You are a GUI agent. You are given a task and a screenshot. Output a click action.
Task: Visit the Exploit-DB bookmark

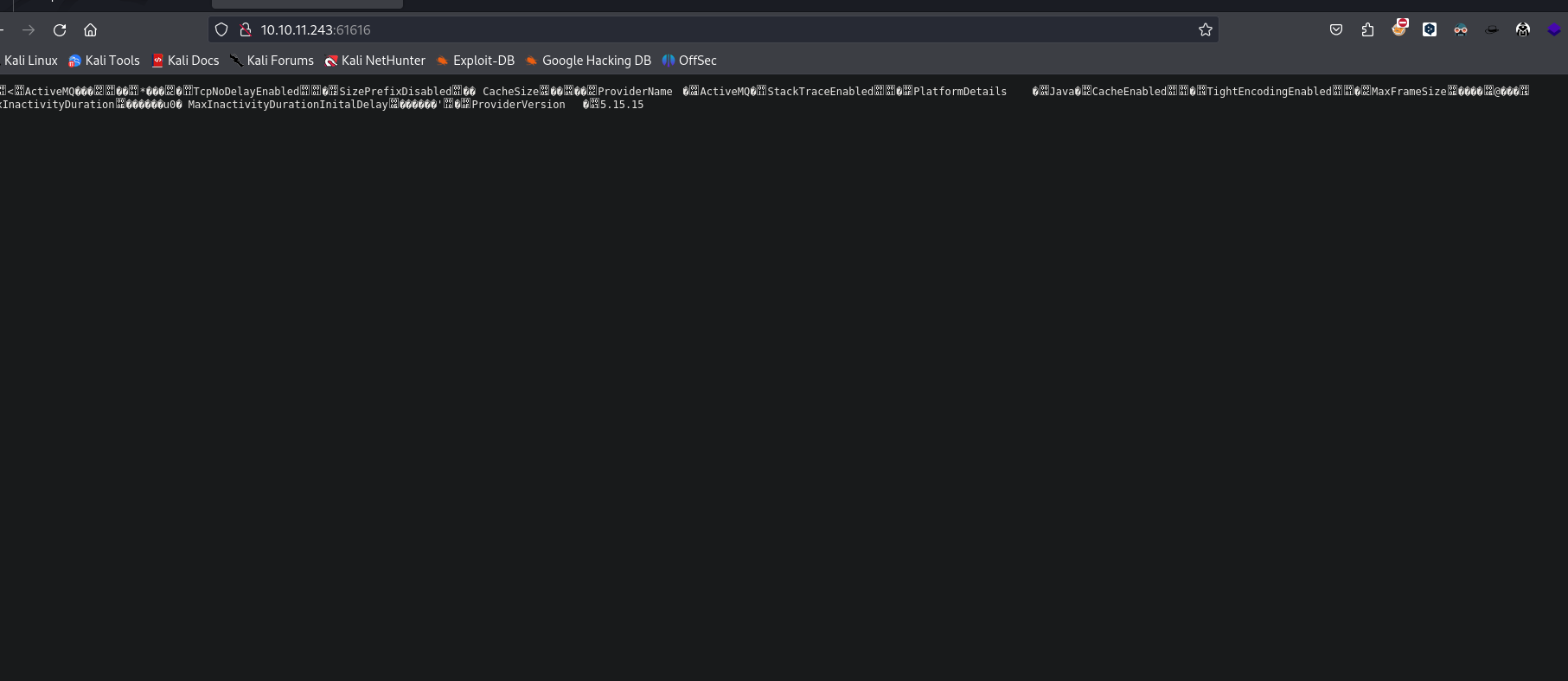(475, 61)
